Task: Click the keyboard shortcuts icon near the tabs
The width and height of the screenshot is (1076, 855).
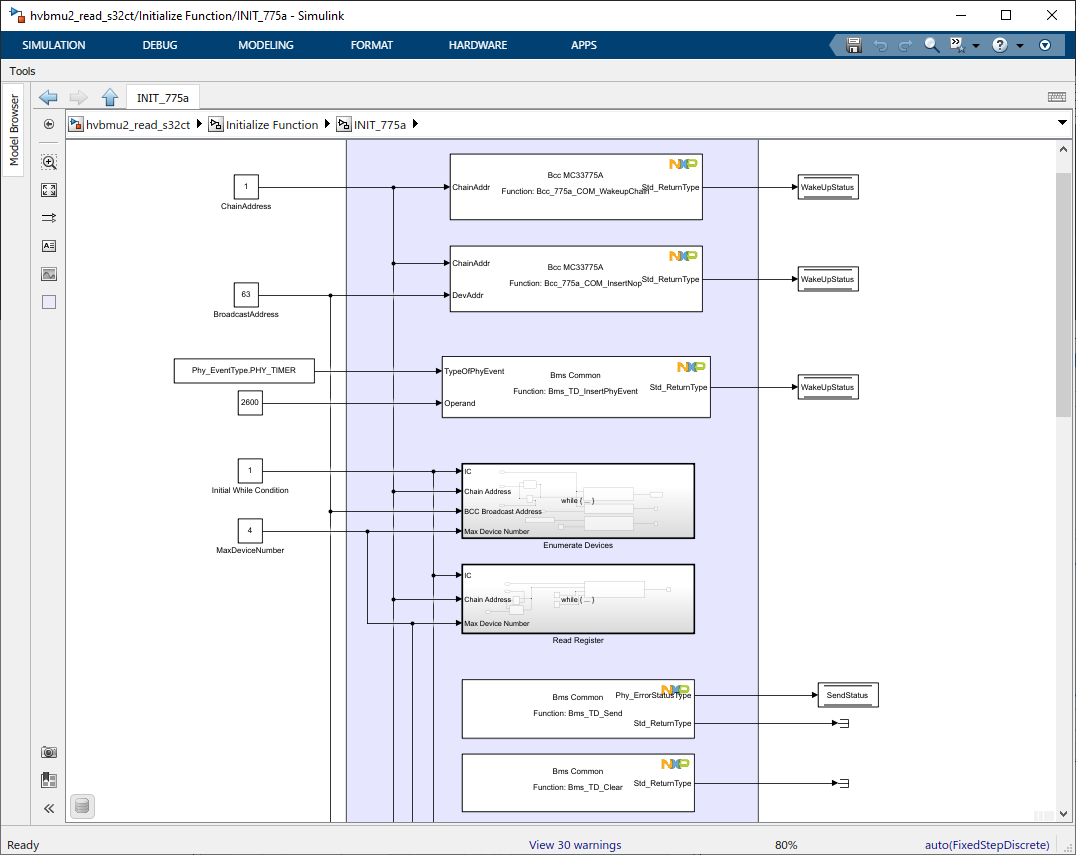Action: [x=1058, y=97]
